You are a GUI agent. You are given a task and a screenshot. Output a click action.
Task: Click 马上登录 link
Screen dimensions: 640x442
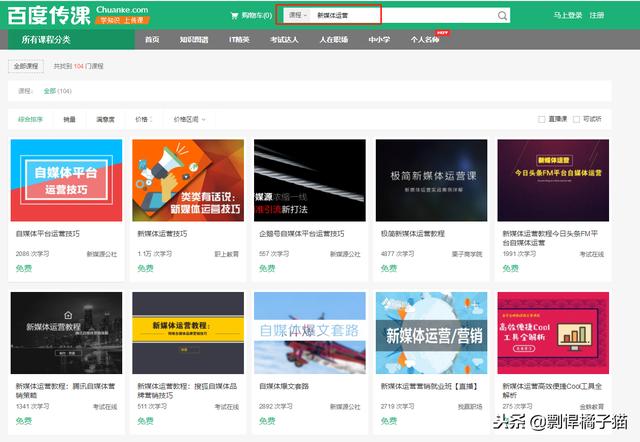(568, 15)
